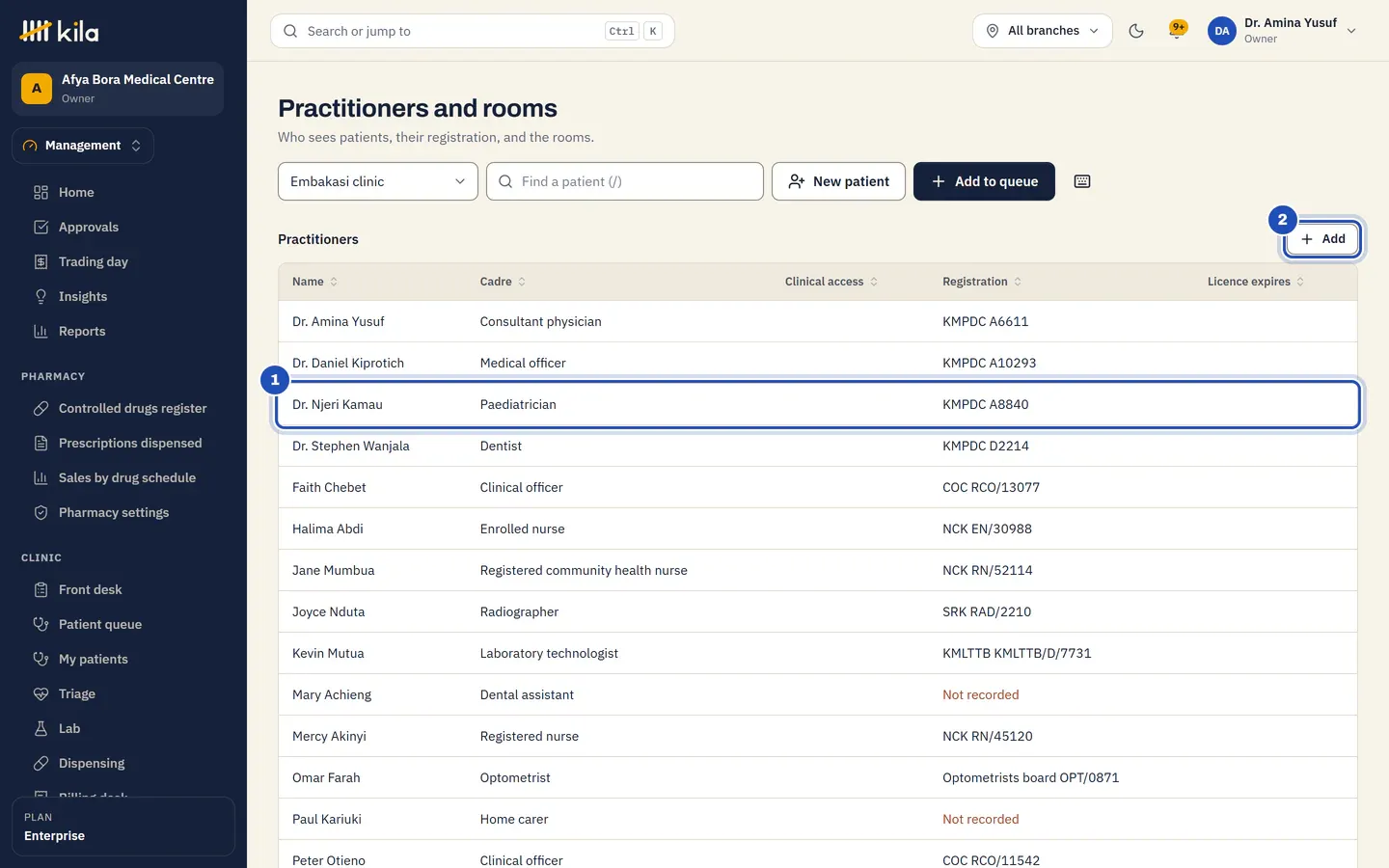
Task: Go to Front desk
Action: (91, 589)
